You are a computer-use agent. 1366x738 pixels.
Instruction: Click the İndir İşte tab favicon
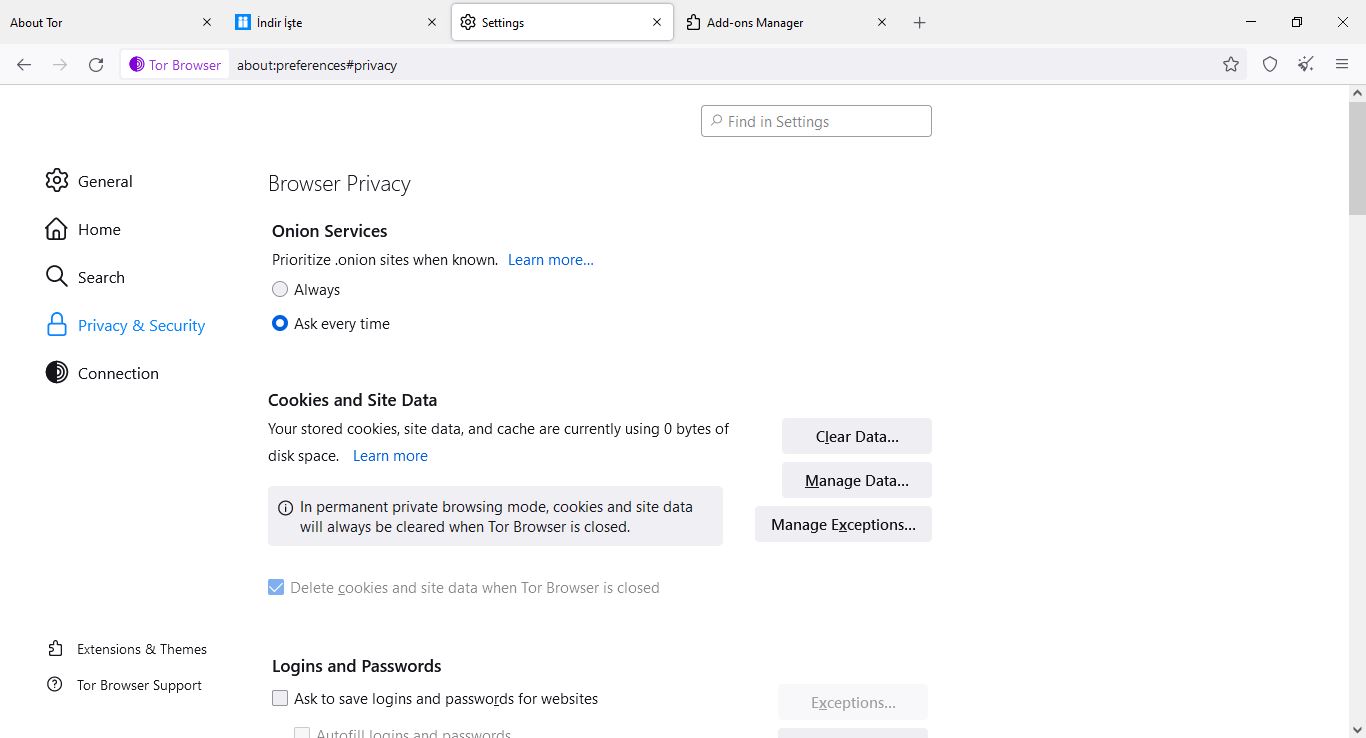point(242,22)
